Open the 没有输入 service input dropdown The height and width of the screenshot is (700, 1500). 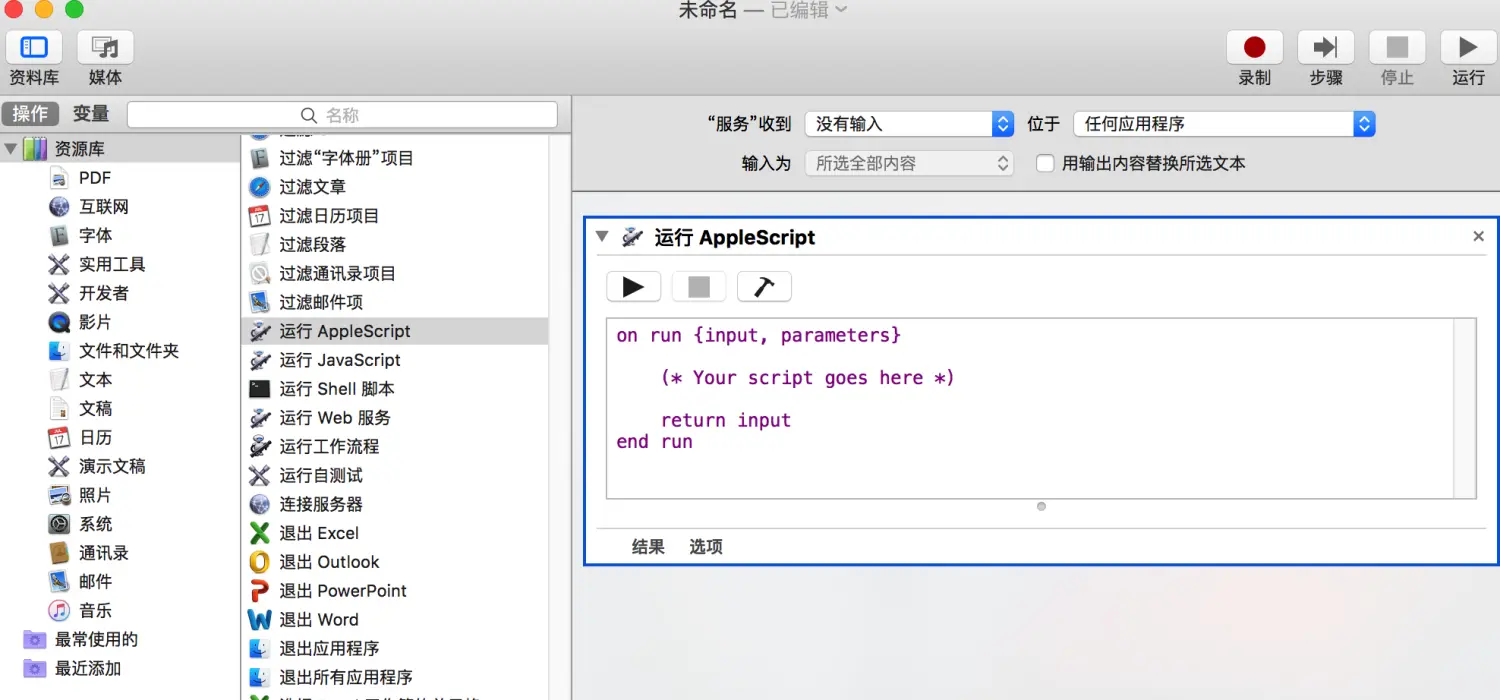pos(909,124)
